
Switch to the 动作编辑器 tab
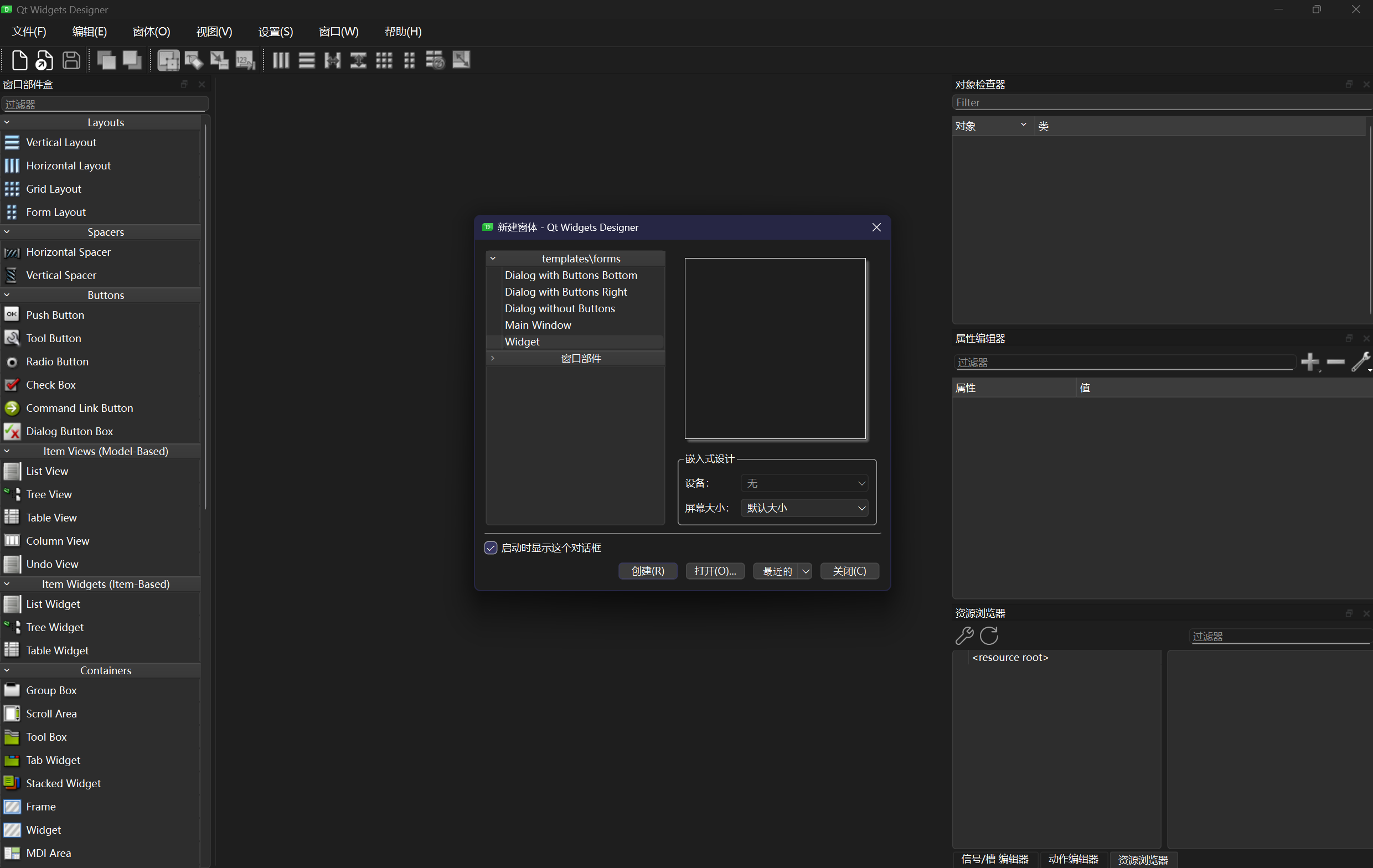coord(1073,859)
